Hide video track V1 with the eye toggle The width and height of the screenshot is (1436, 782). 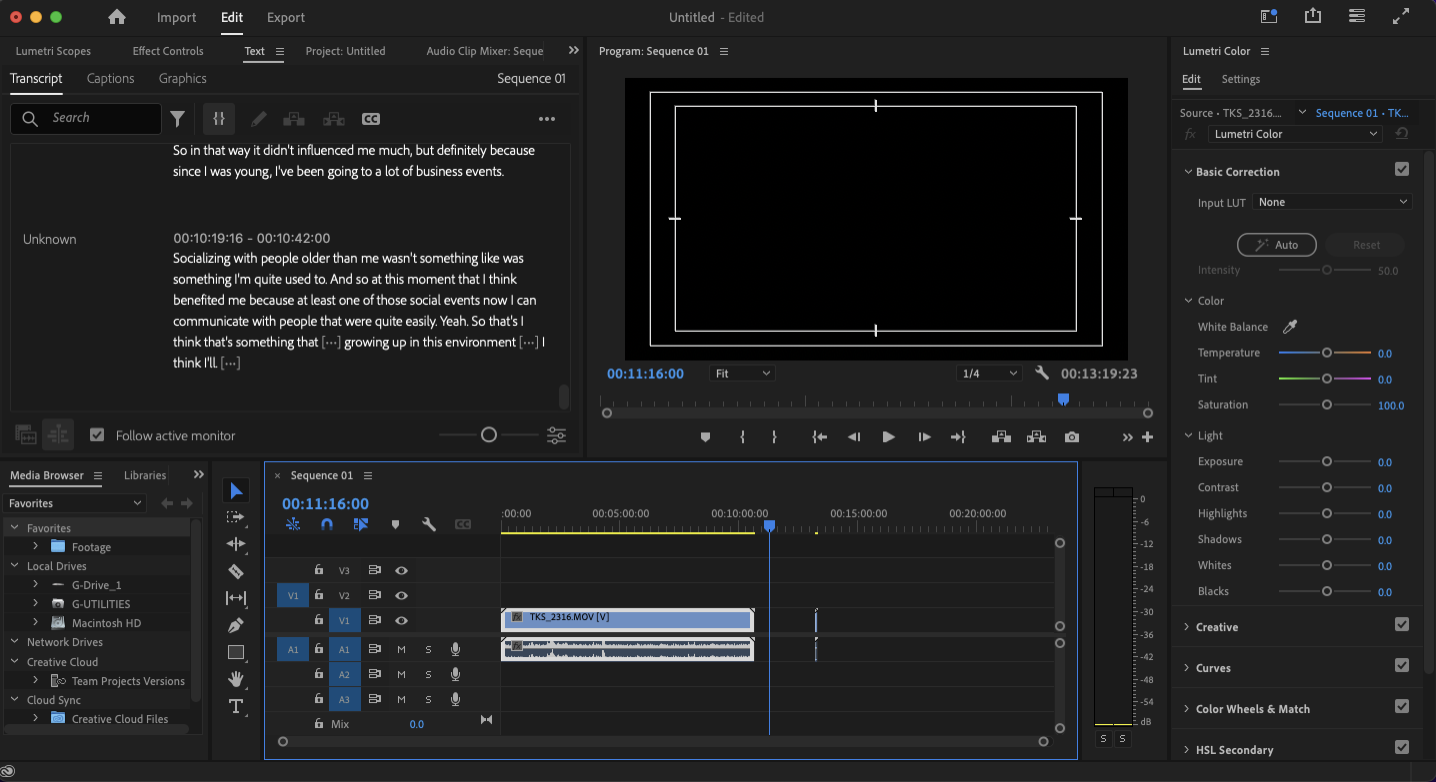[402, 620]
